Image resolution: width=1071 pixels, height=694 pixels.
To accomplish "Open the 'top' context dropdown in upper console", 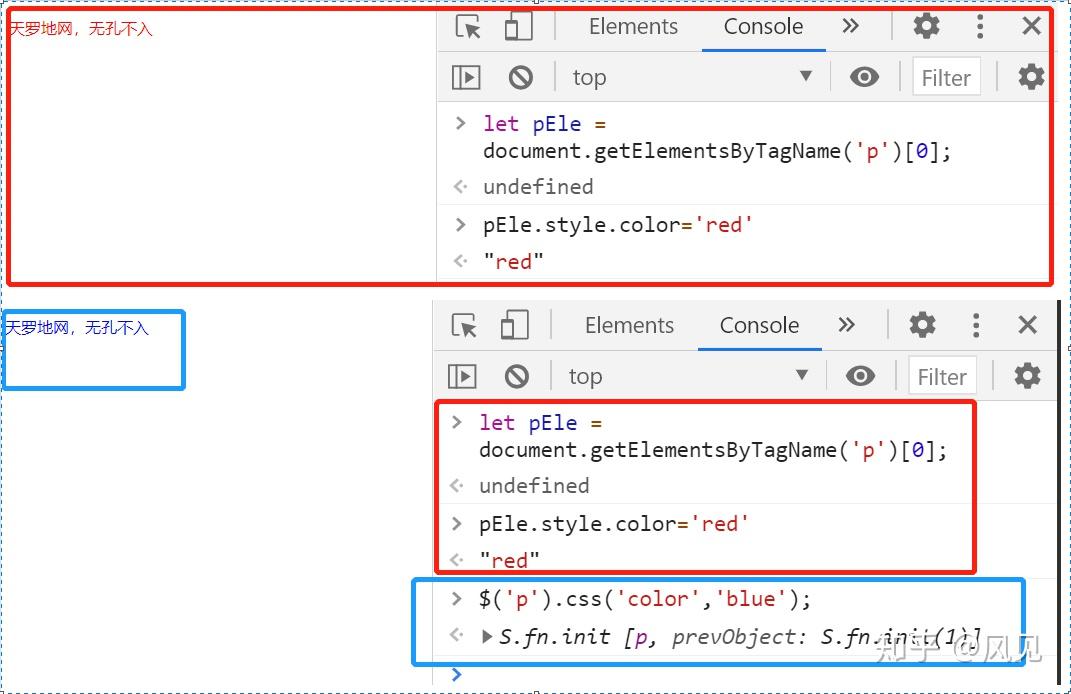I will pos(690,77).
